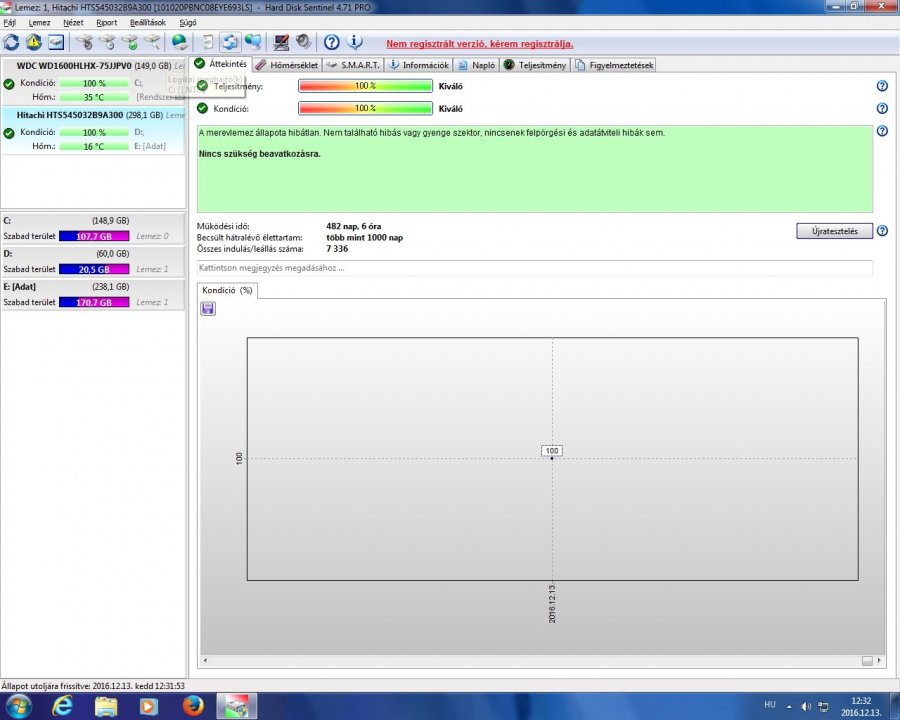The image size is (900, 720).
Task: Click the HU language indicator in tray
Action: [770, 704]
